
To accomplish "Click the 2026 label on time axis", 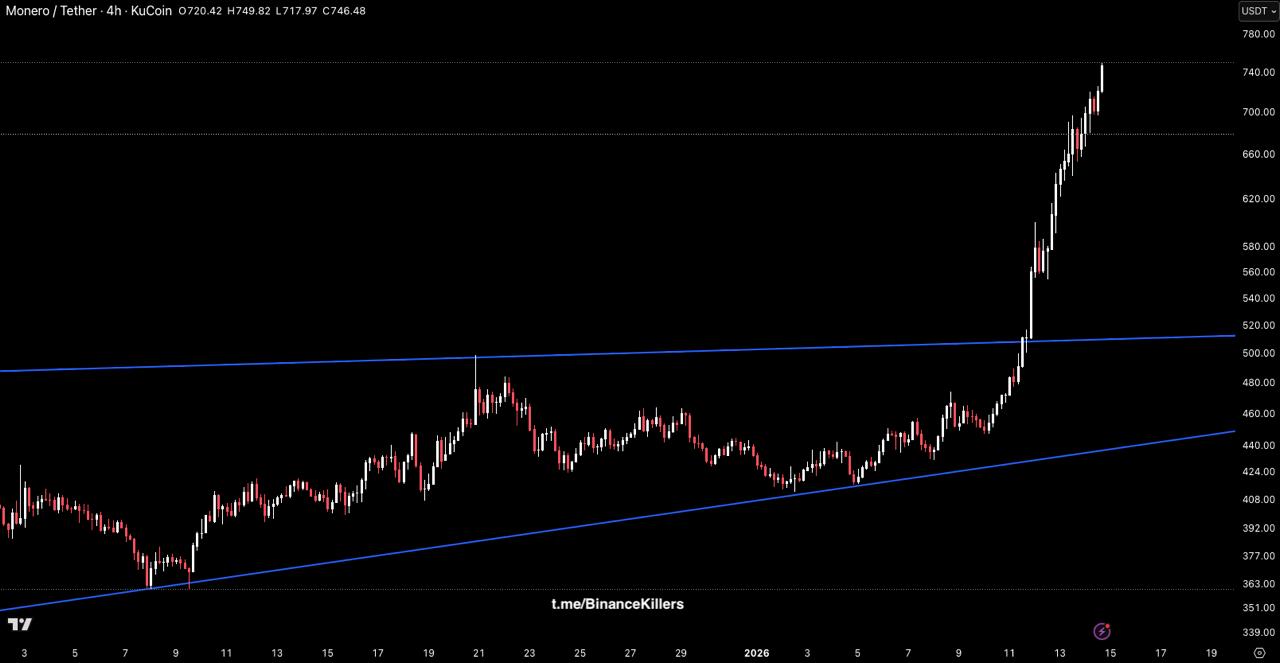I will tap(756, 653).
